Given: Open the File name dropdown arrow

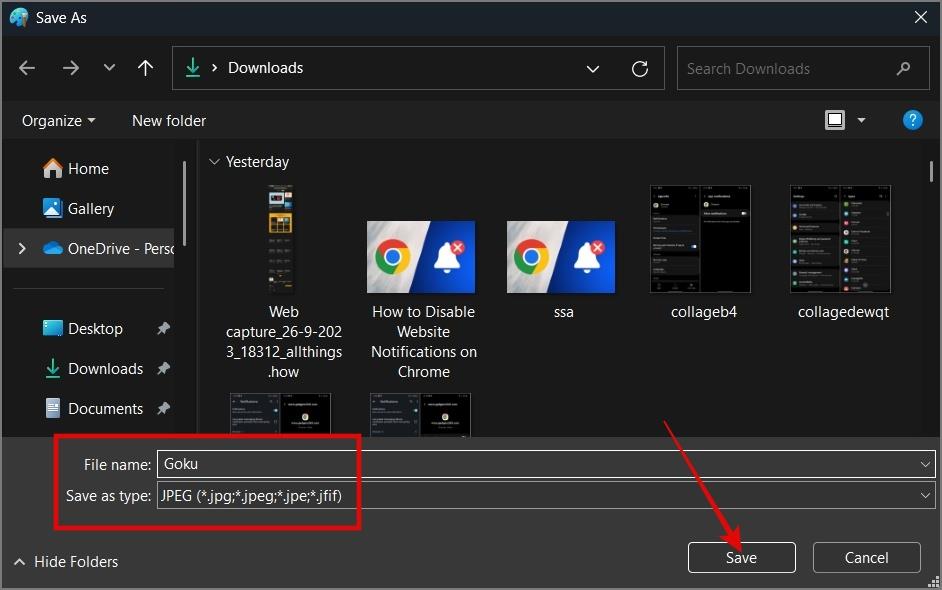Looking at the screenshot, I should tap(925, 464).
